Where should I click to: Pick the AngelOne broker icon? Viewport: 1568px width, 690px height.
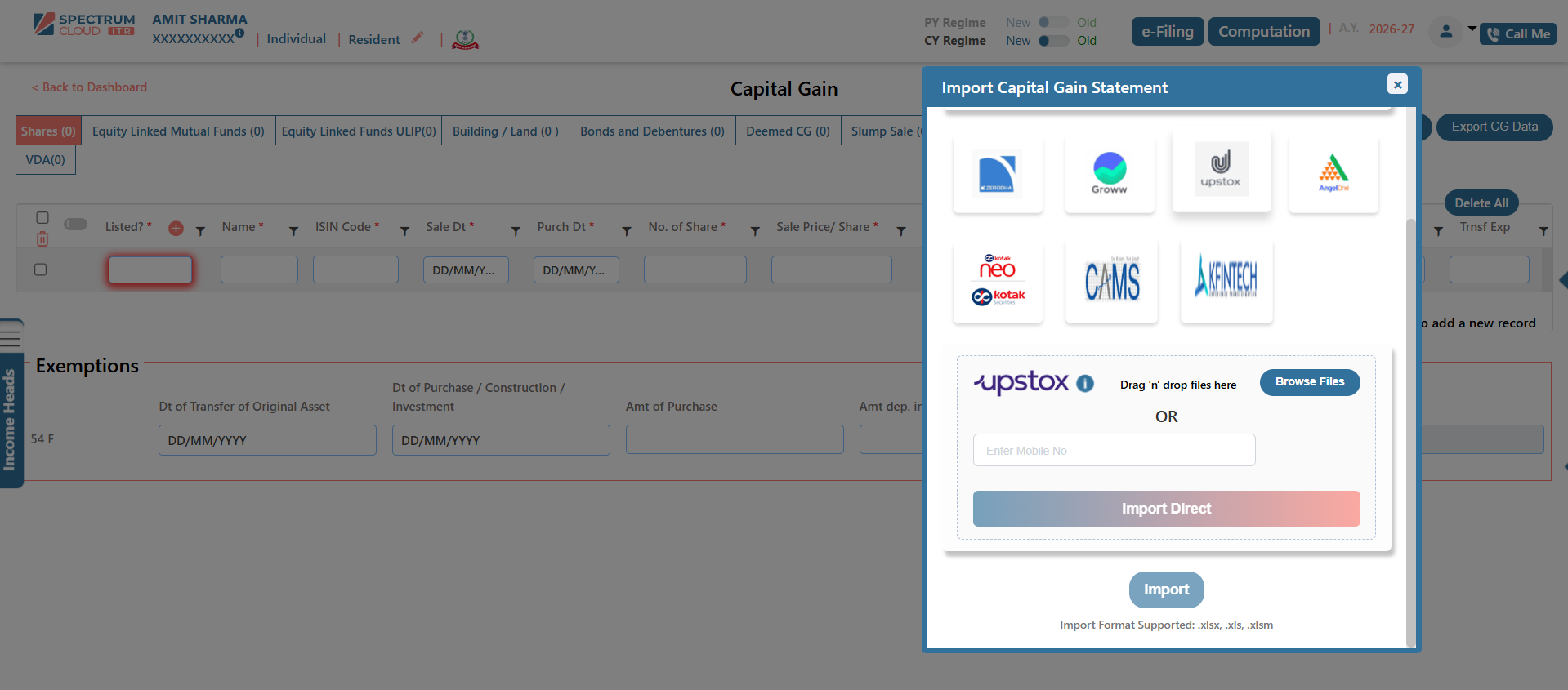[1333, 173]
